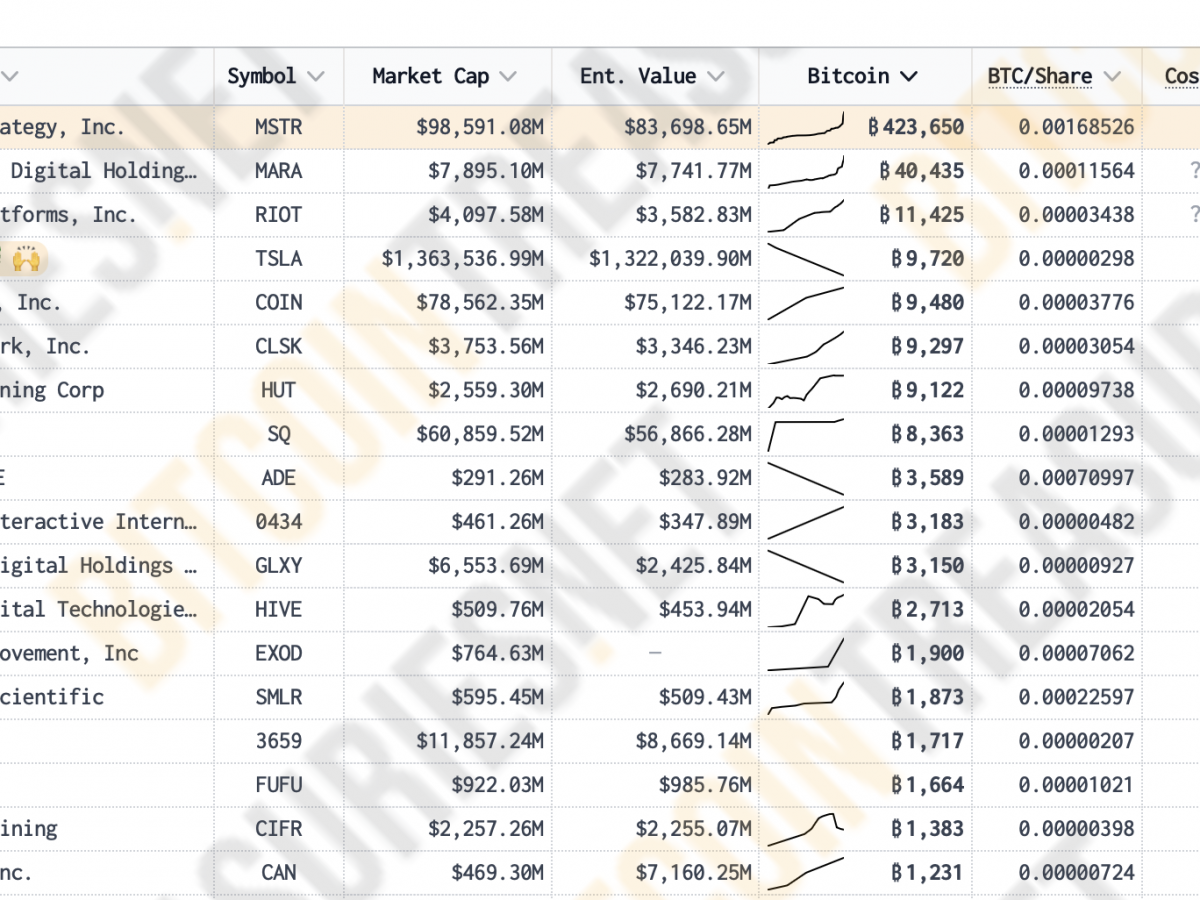Click the help icon beside the RIOT row

(x=1193, y=214)
